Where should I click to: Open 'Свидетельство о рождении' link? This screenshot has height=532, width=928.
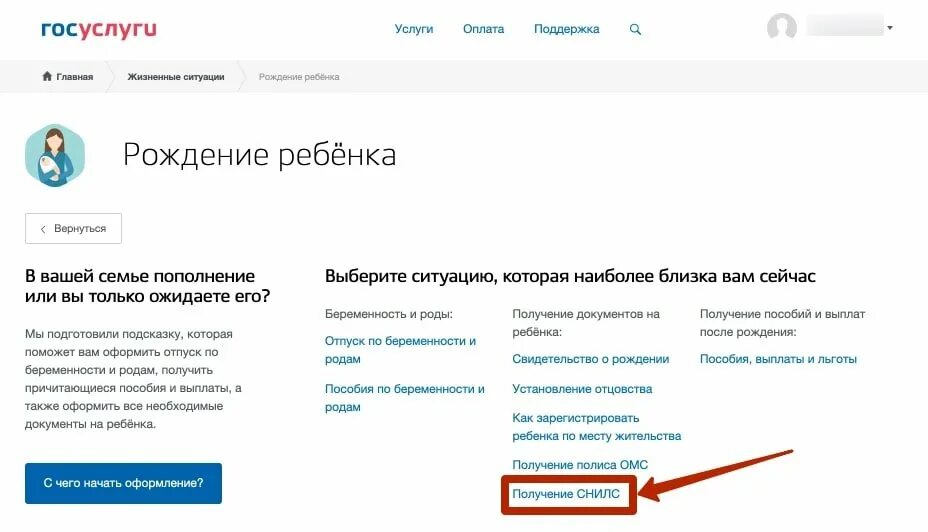pos(591,359)
